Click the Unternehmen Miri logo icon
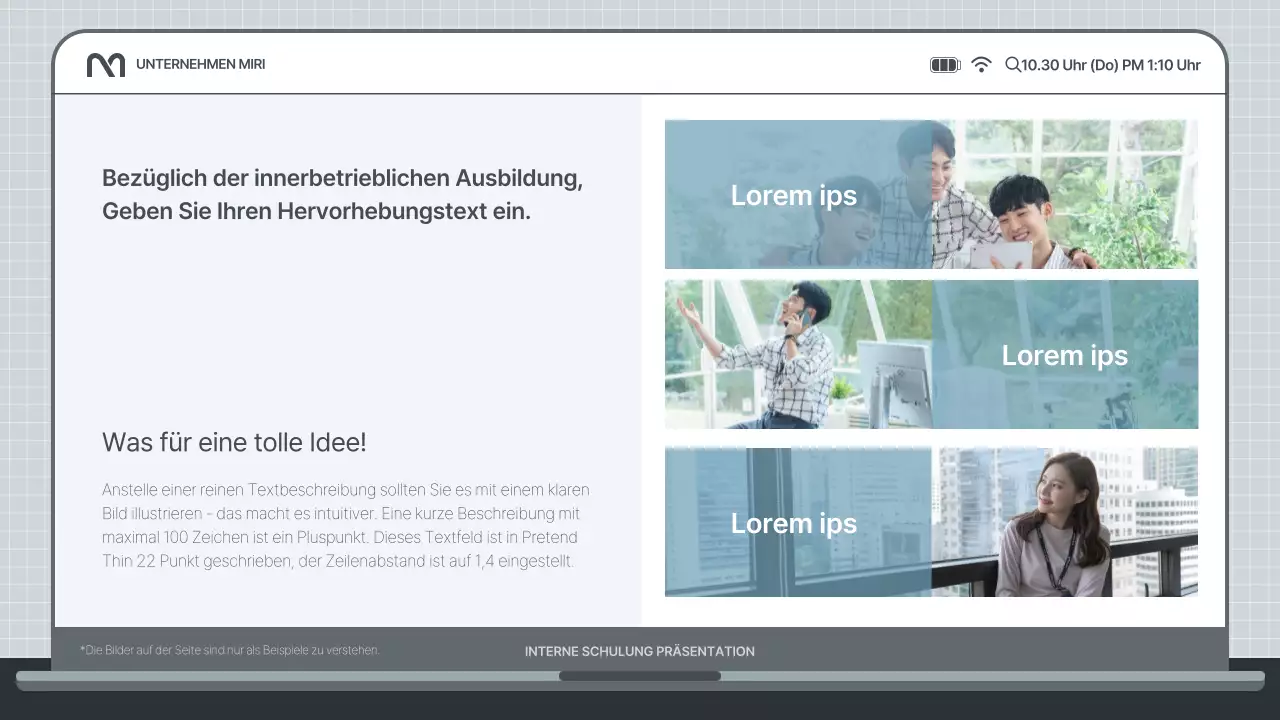The image size is (1280, 720). [x=105, y=64]
